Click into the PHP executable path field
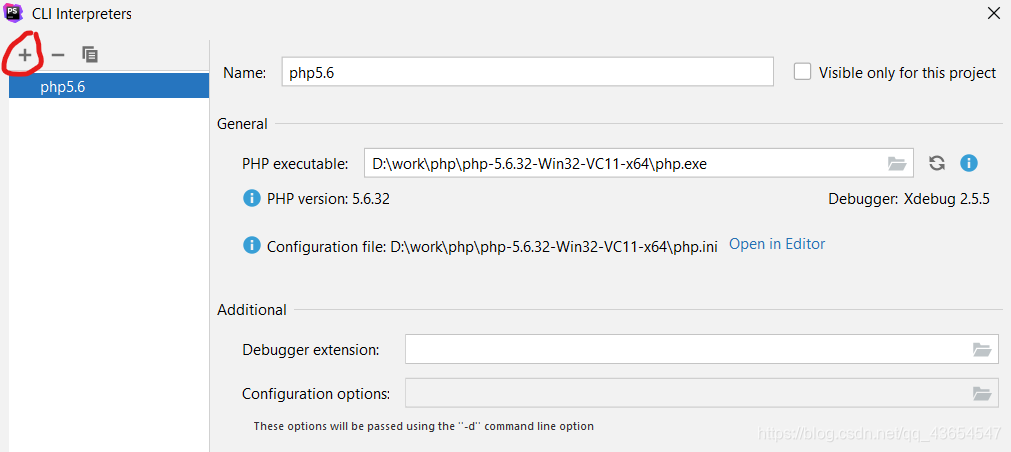This screenshot has height=452, width=1011. coord(620,163)
